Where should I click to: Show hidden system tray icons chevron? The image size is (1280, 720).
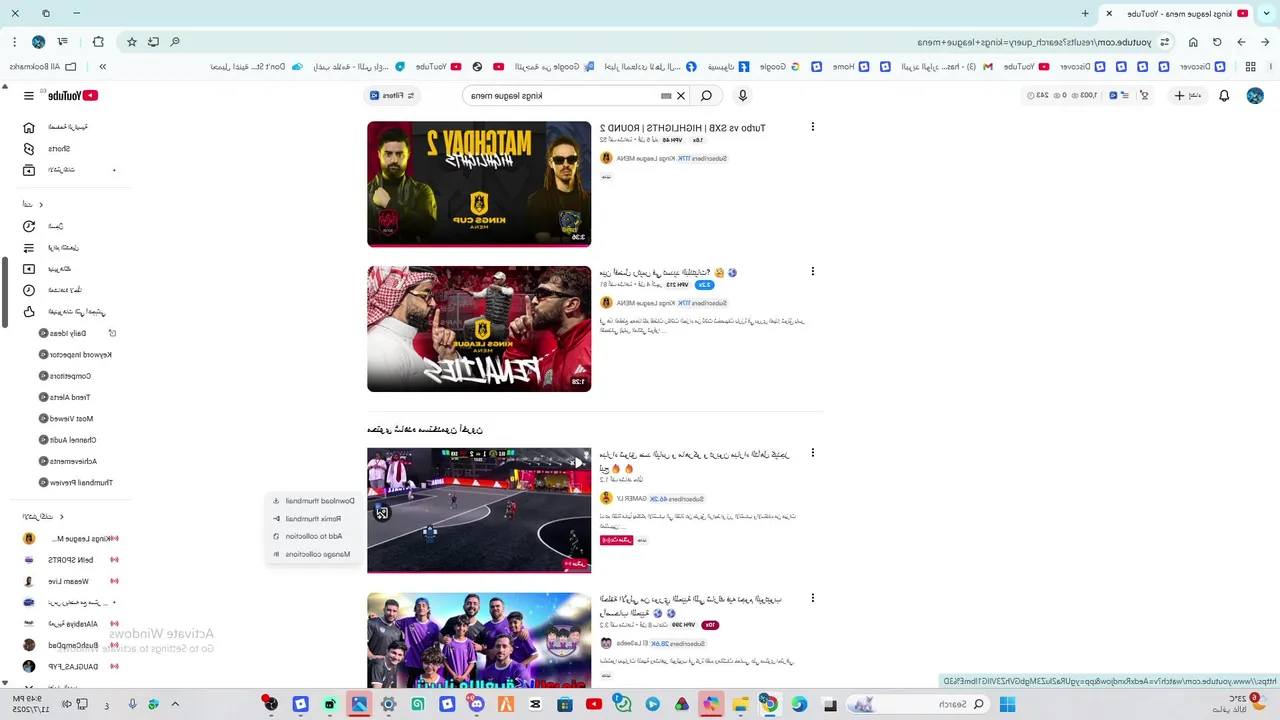[175, 704]
